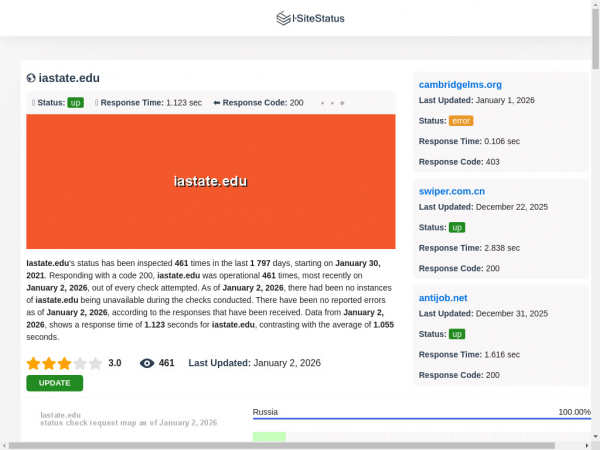Visit the antijob.net status page
The image size is (600, 450).
[443, 298]
